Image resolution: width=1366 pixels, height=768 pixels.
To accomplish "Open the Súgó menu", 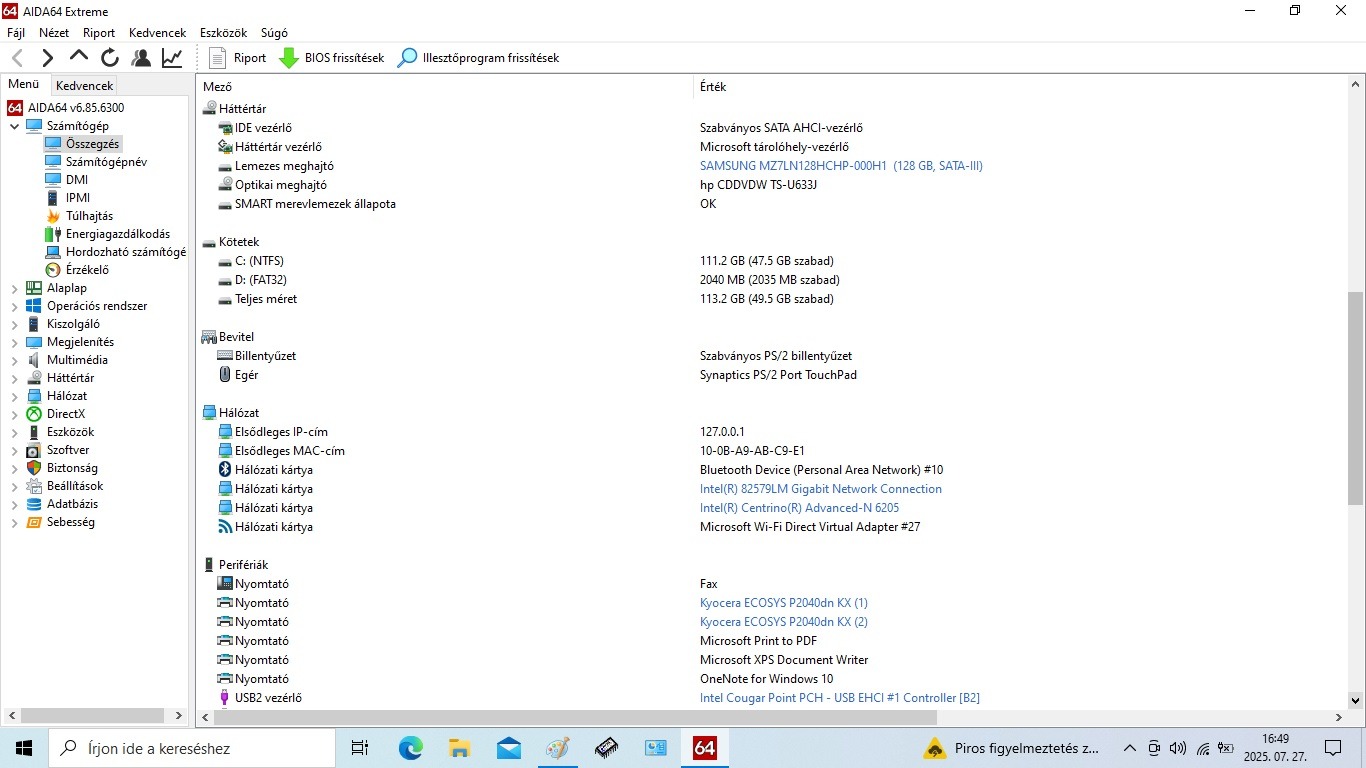I will (x=274, y=33).
